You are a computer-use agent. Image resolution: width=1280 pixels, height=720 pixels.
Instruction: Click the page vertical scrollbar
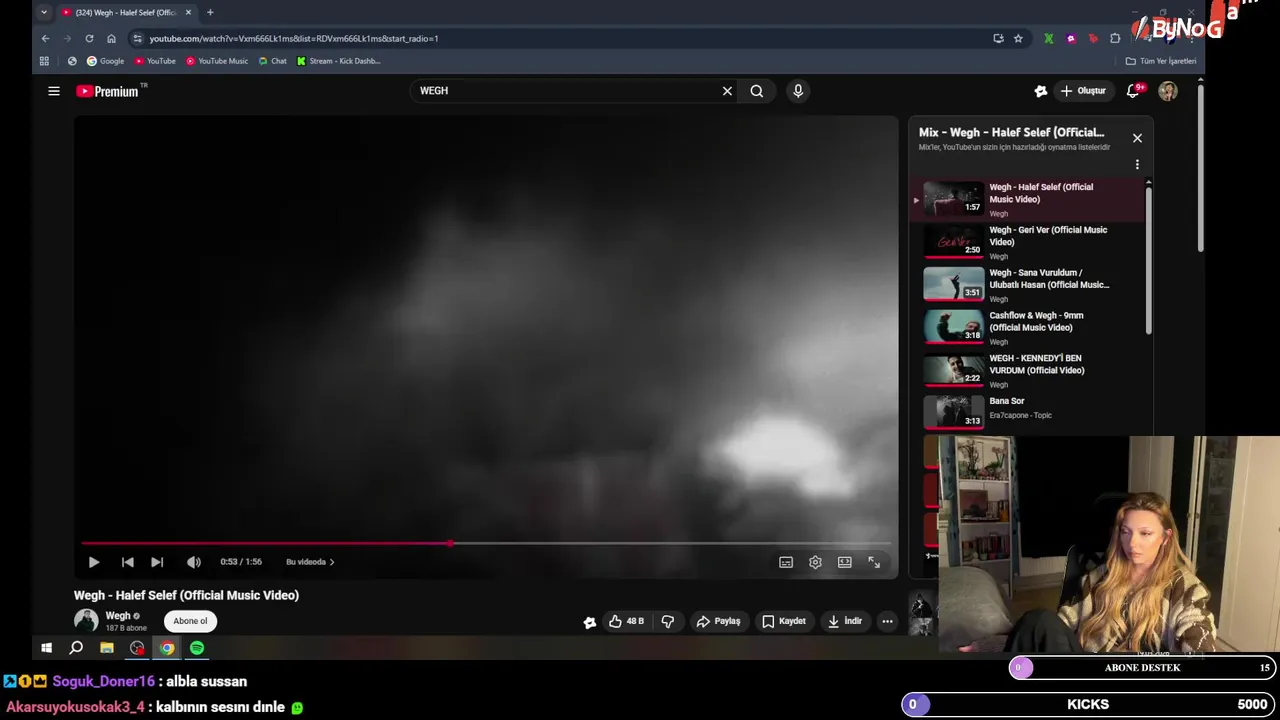[x=1200, y=168]
